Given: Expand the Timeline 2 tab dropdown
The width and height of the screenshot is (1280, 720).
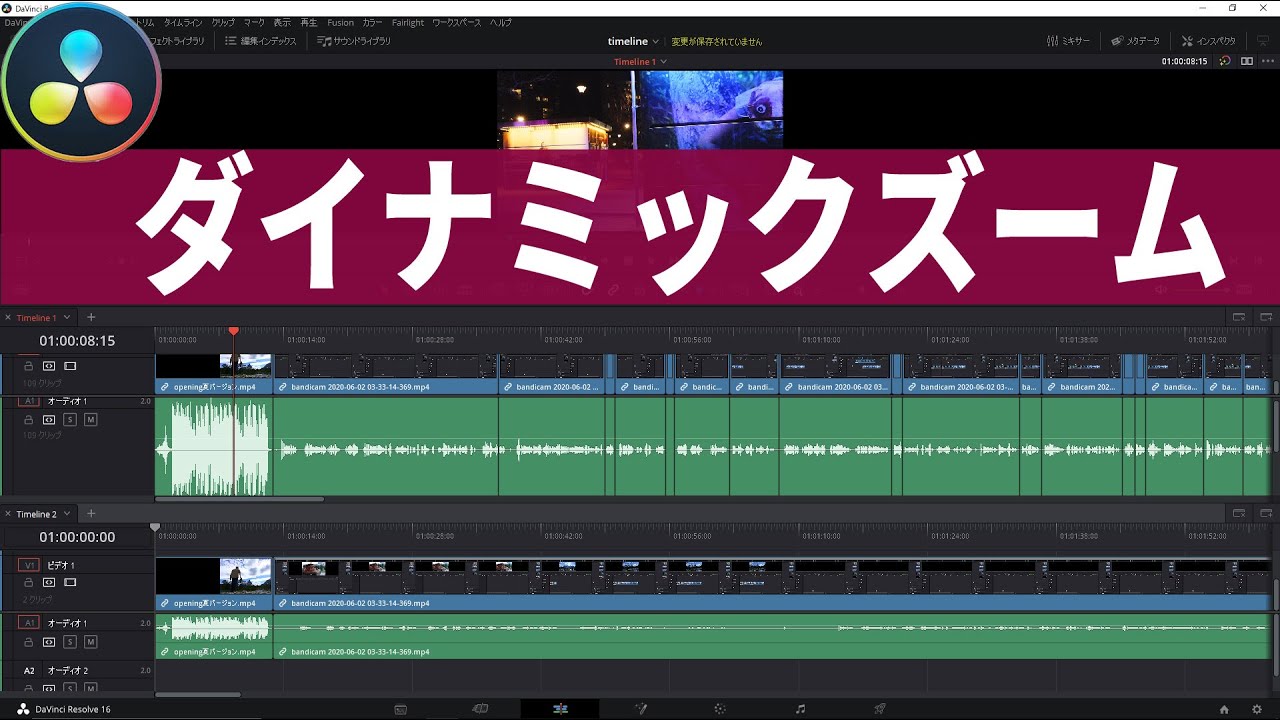Looking at the screenshot, I should coord(67,514).
